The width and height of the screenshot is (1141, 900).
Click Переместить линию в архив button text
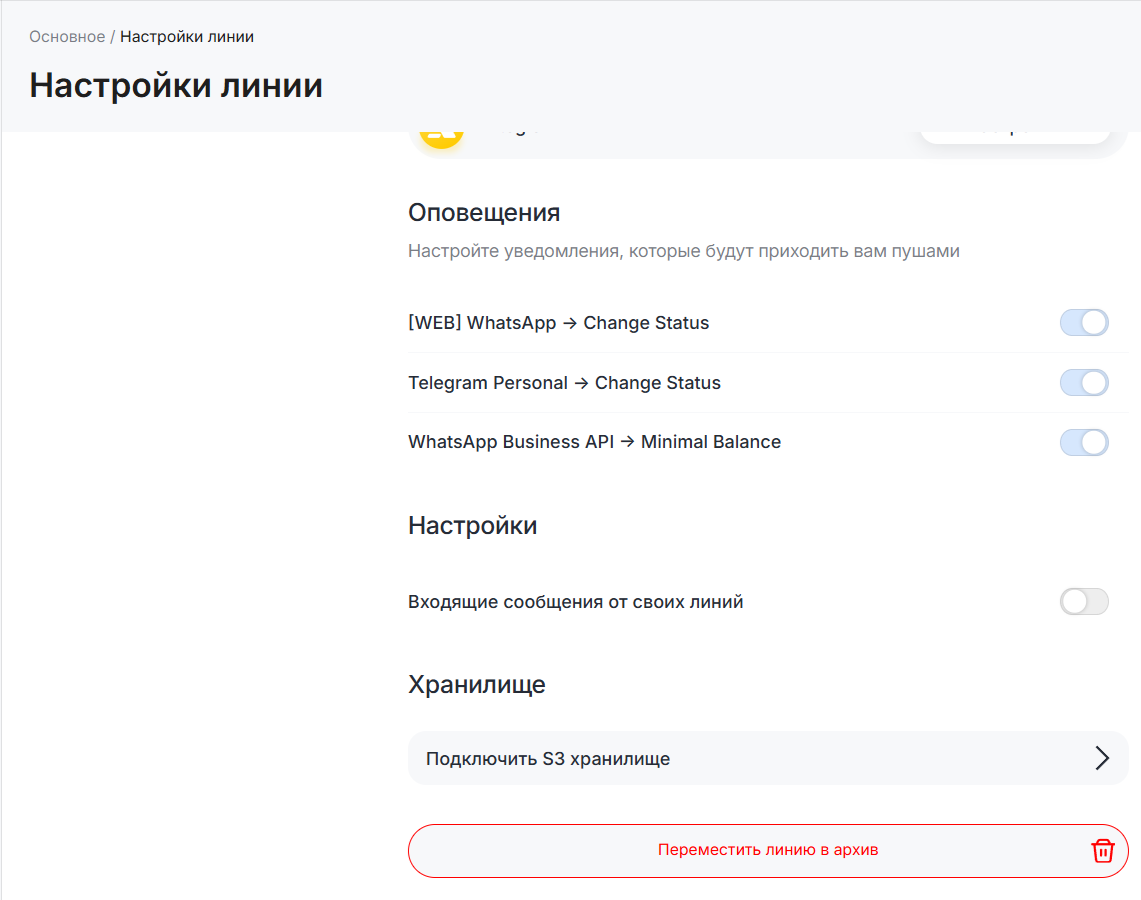pyautogui.click(x=767, y=850)
